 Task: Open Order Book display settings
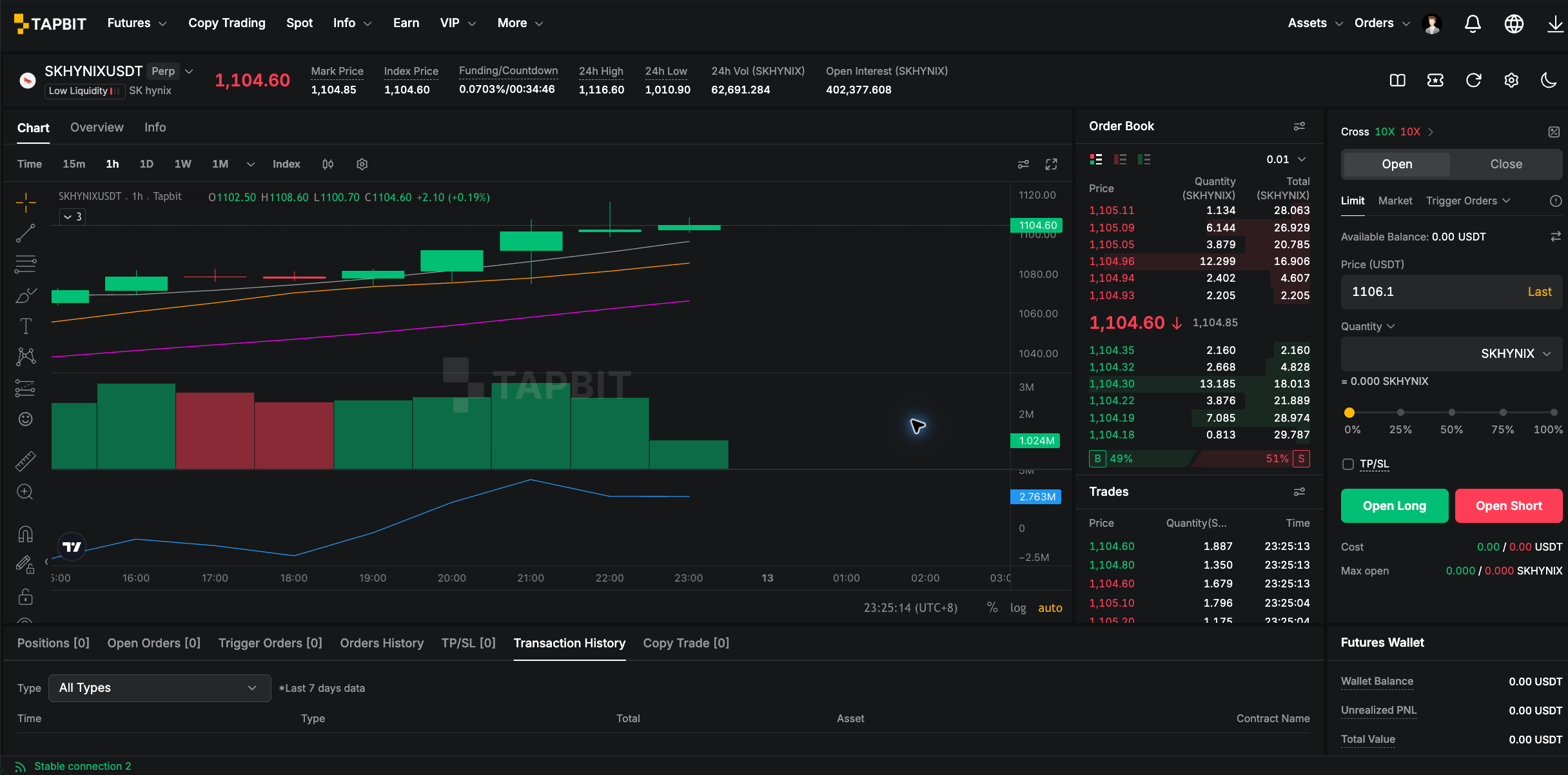1299,126
